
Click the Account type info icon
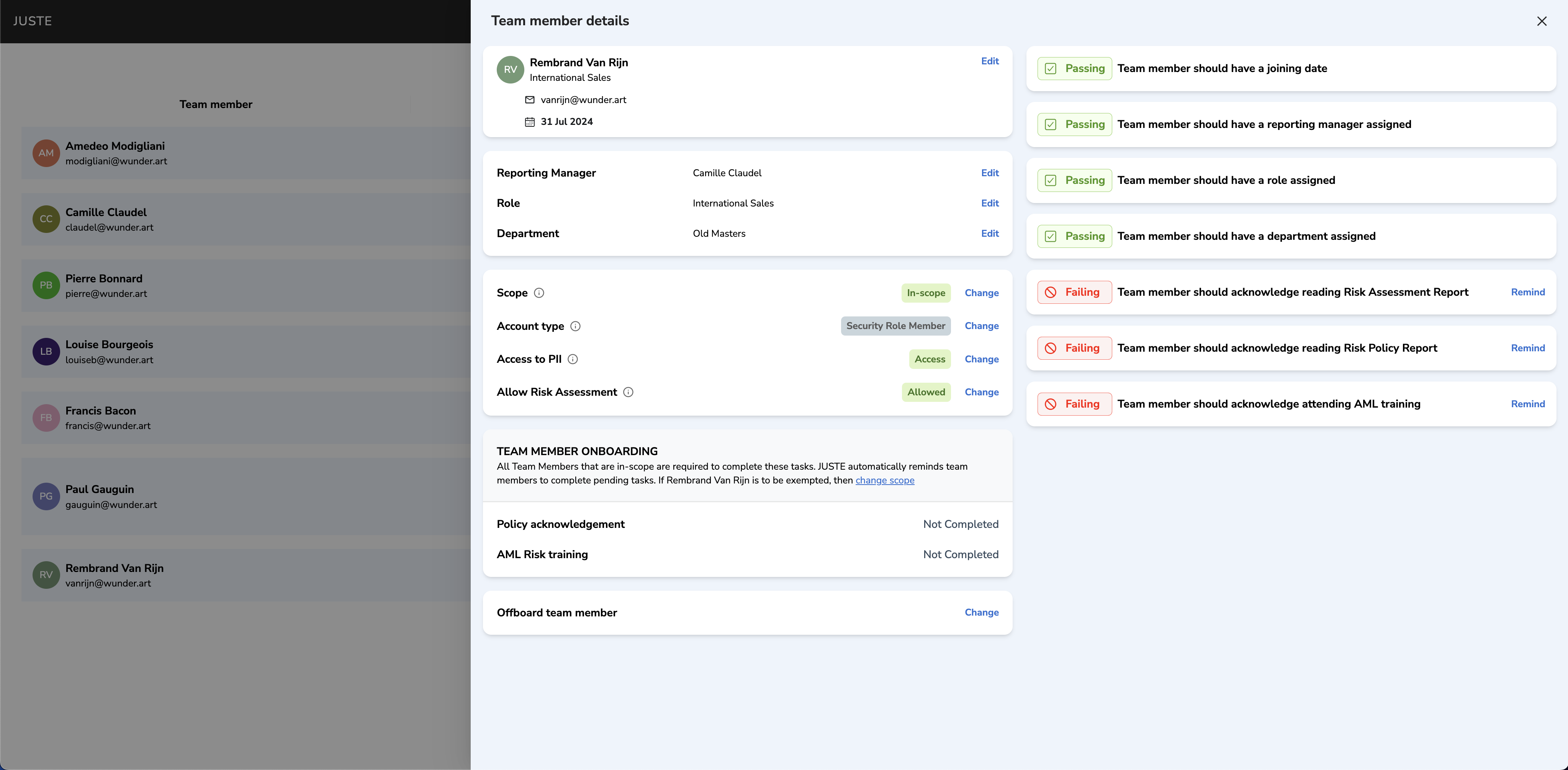[x=575, y=326]
